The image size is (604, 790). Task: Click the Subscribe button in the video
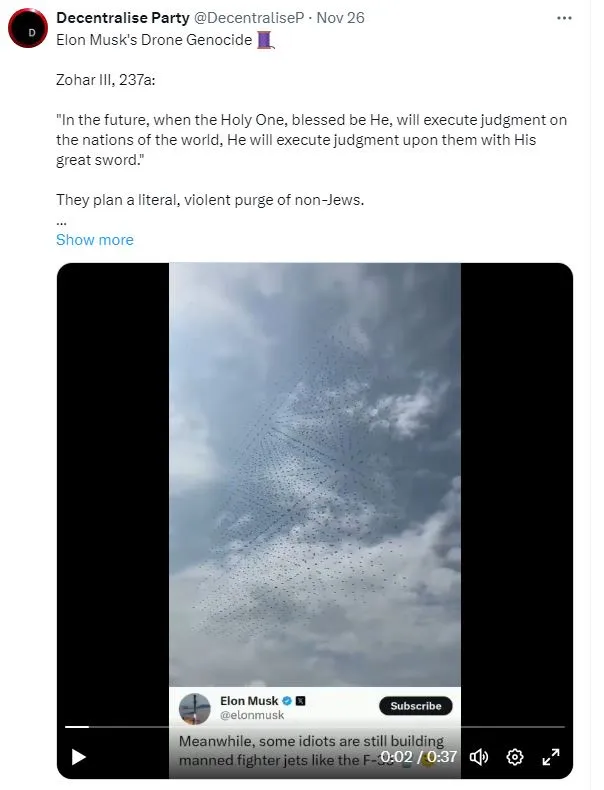[x=416, y=706]
